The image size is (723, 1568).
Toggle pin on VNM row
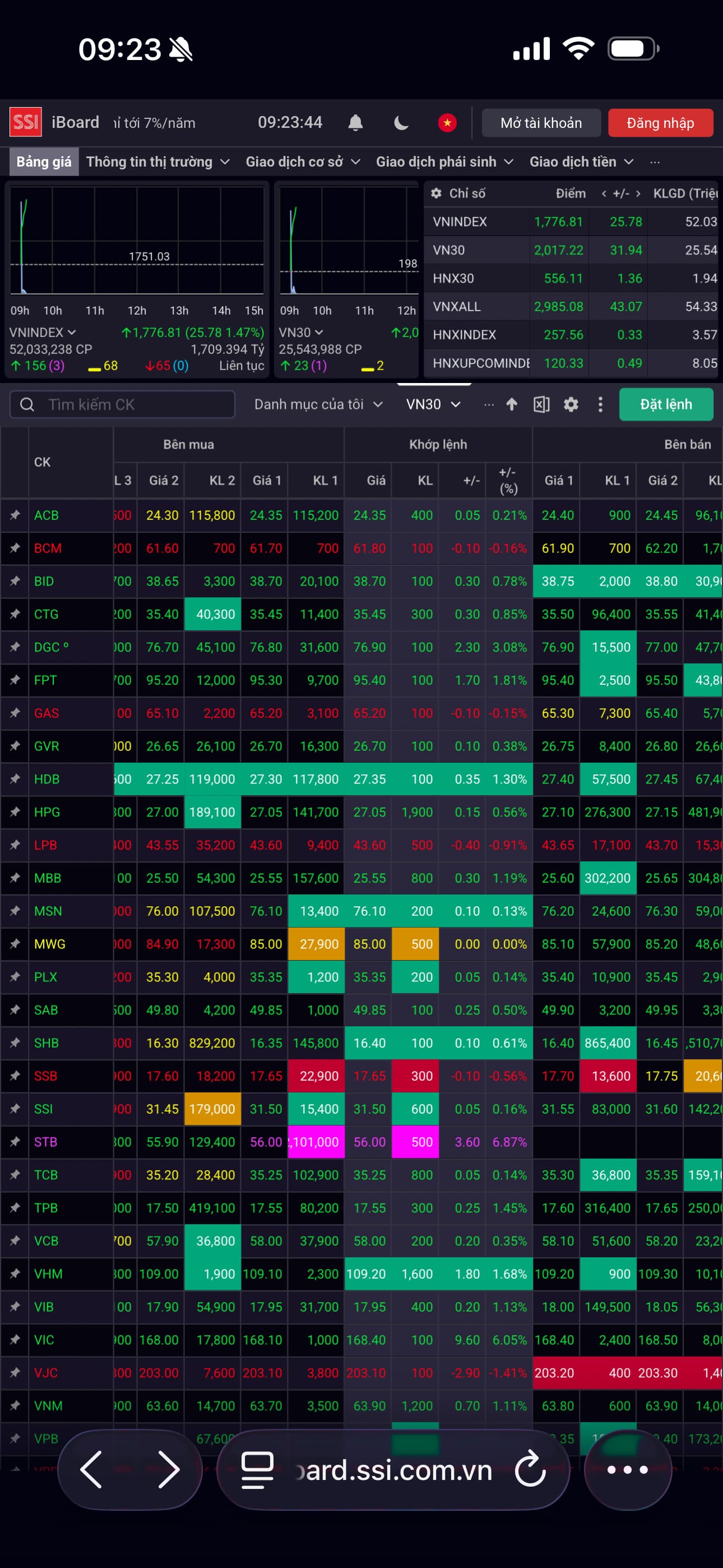pyautogui.click(x=15, y=1406)
